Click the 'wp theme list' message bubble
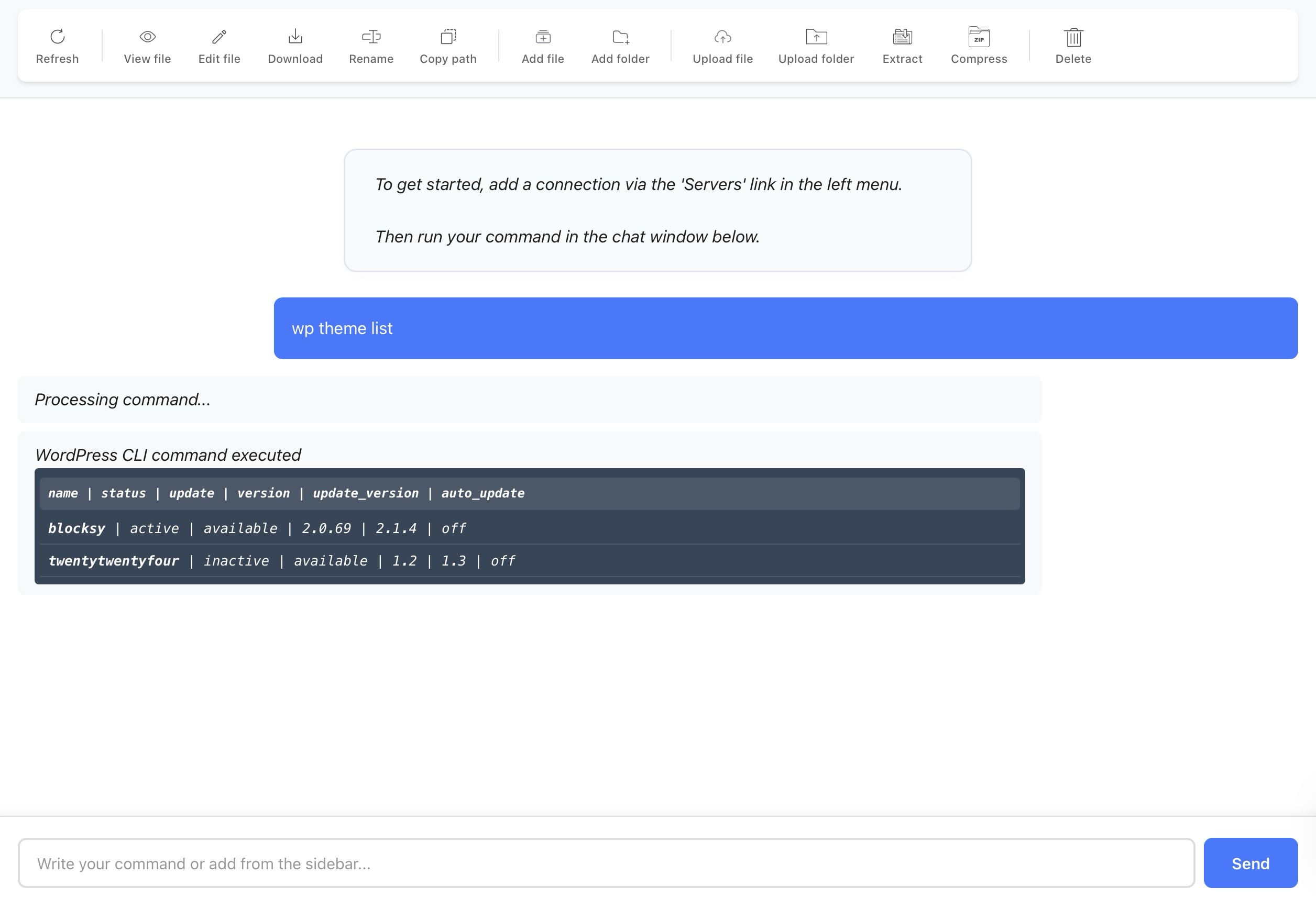Image resolution: width=1316 pixels, height=908 pixels. point(785,328)
